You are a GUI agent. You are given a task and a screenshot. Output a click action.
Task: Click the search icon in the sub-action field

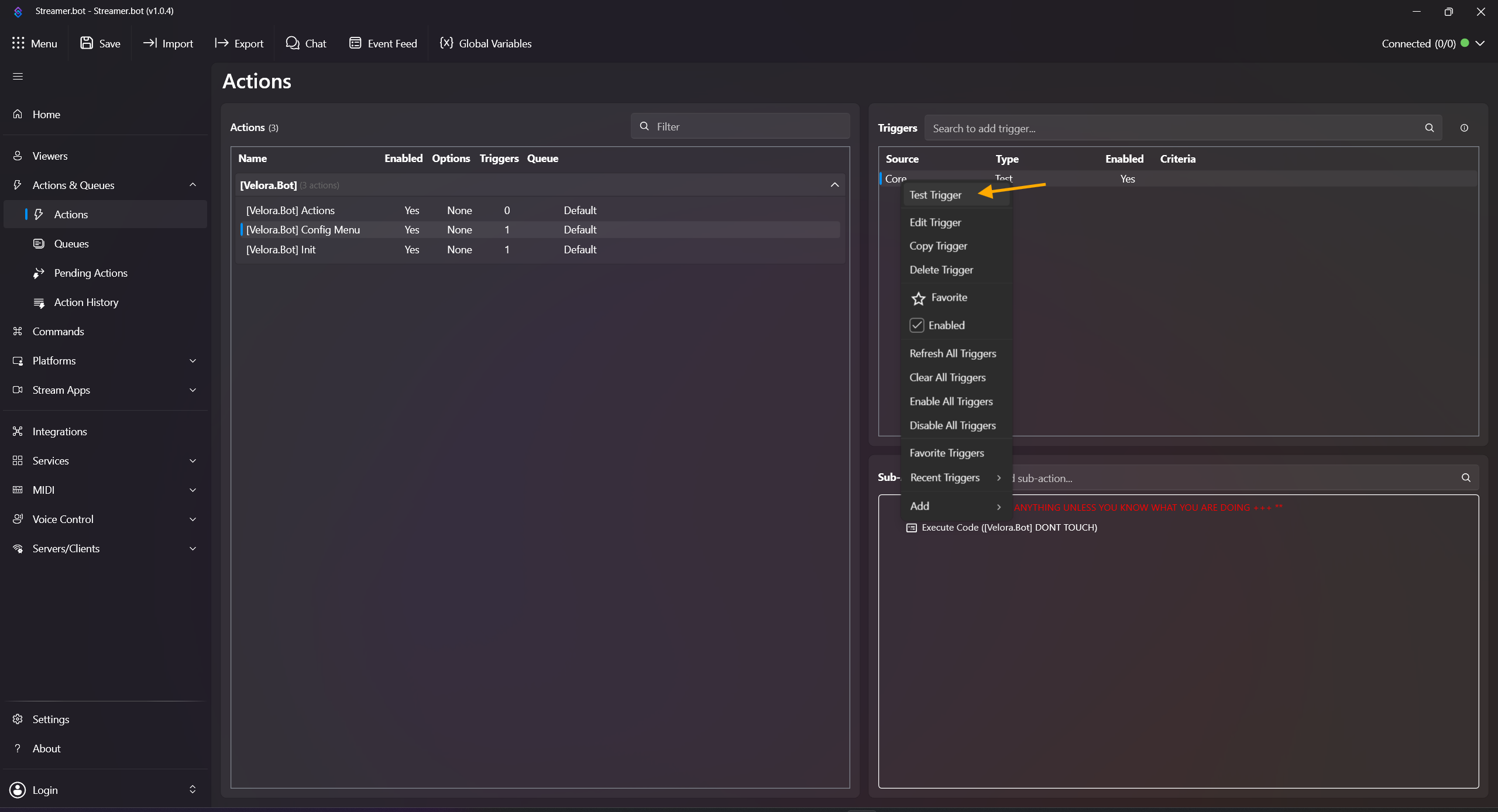(x=1466, y=478)
